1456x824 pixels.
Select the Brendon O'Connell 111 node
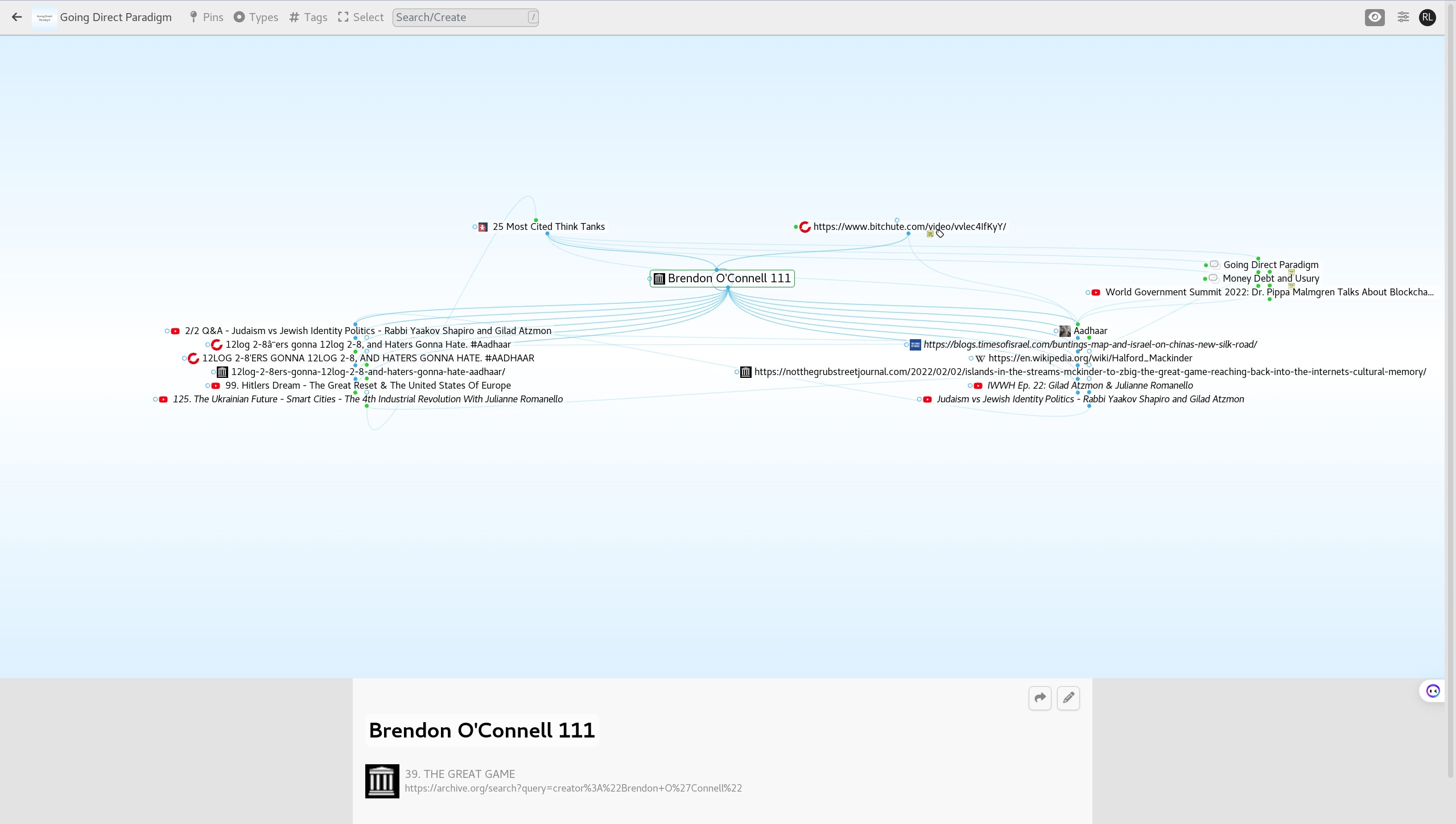pyautogui.click(x=729, y=278)
